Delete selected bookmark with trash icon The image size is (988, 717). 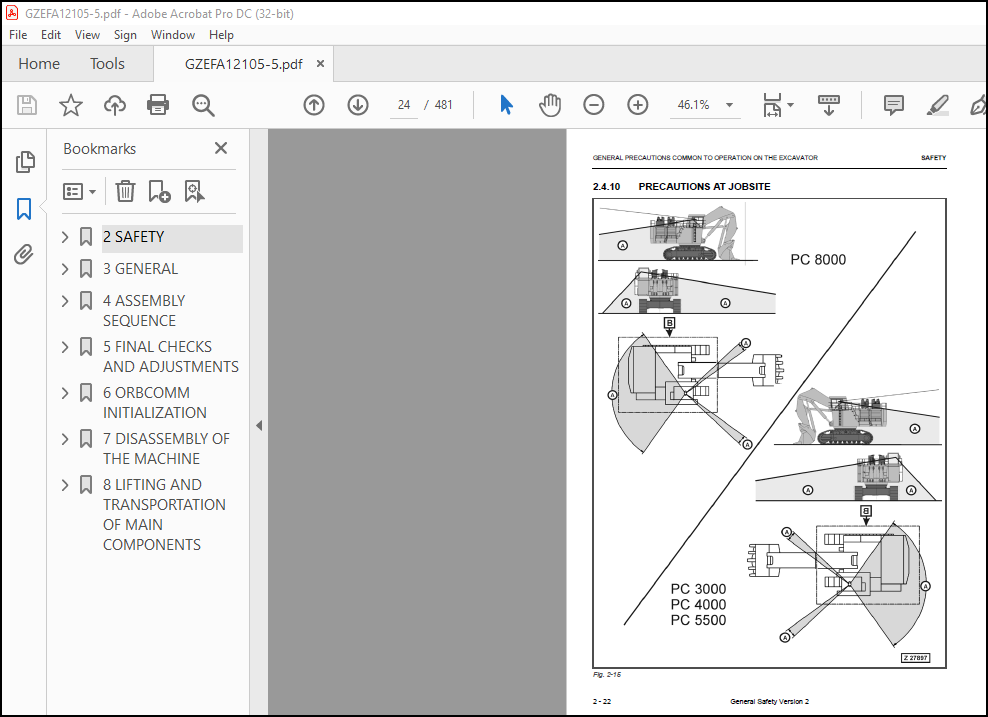[x=125, y=191]
